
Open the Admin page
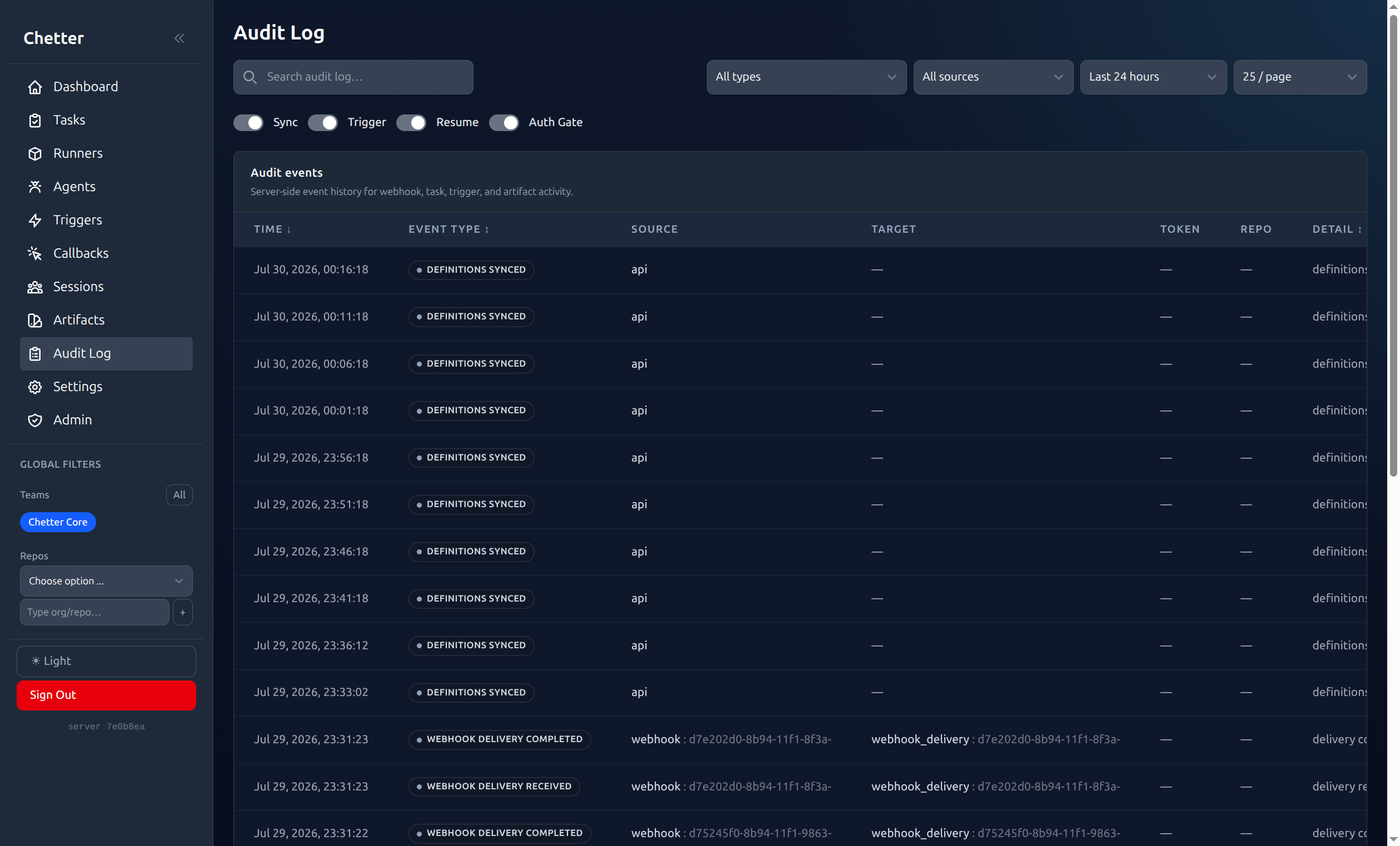coord(106,420)
